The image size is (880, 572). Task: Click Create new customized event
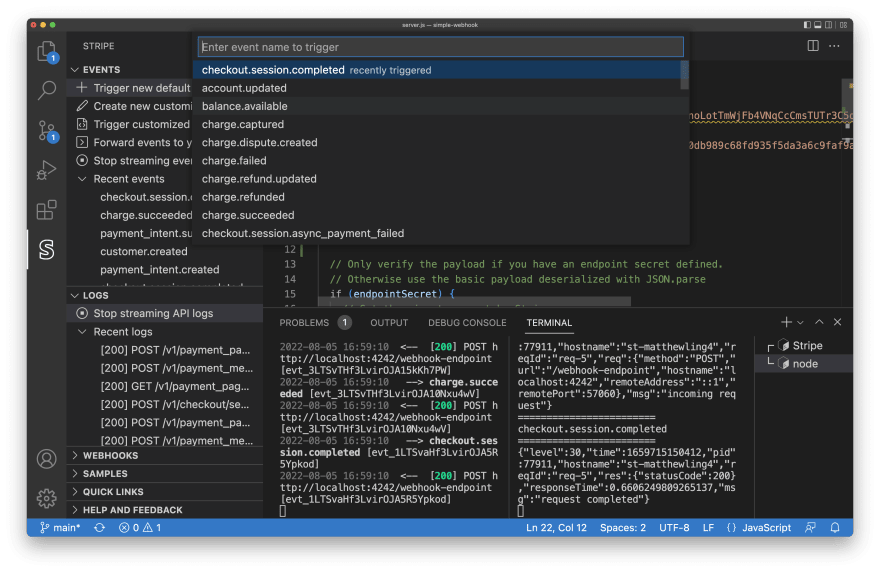pos(132,106)
